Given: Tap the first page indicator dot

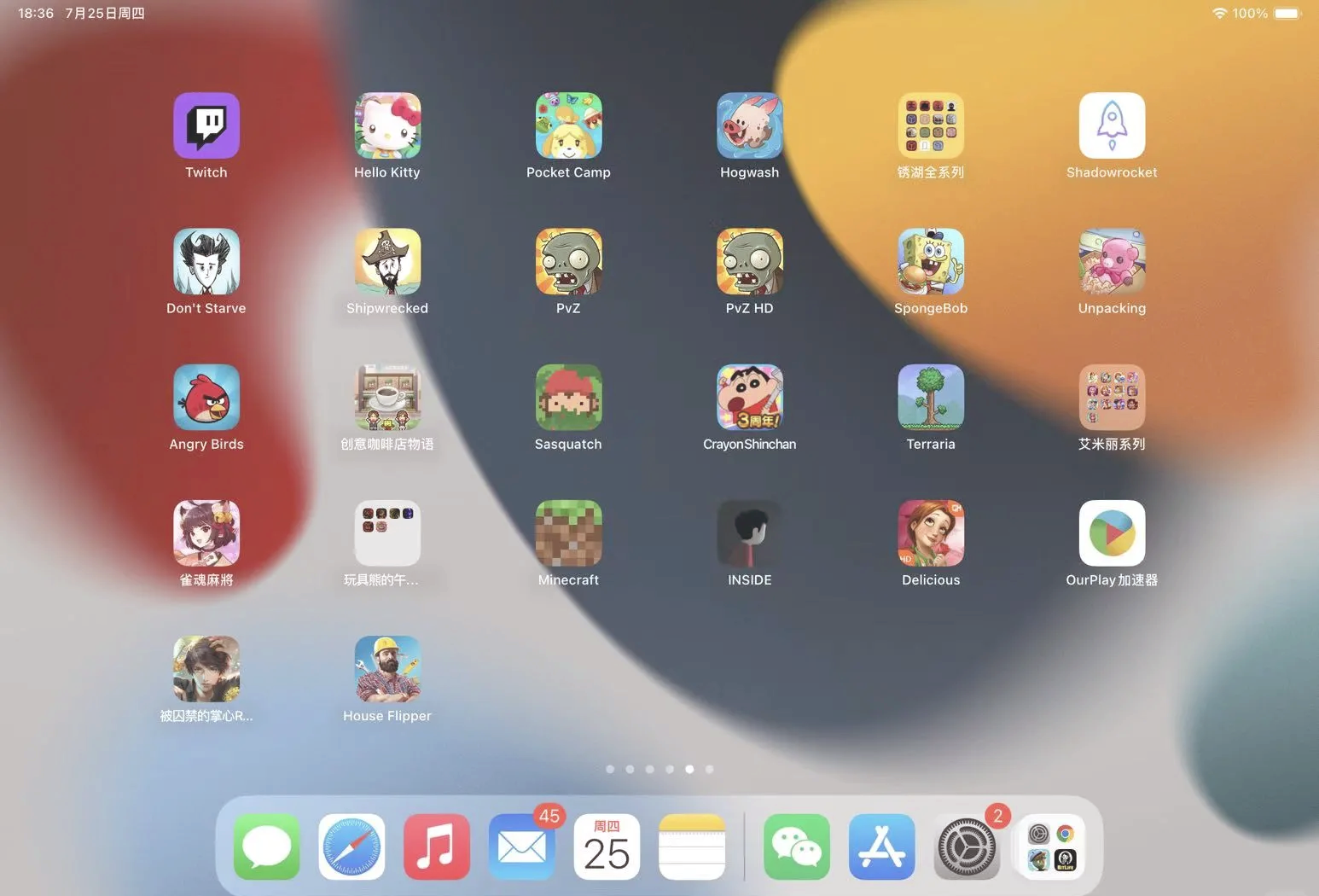Looking at the screenshot, I should pyautogui.click(x=610, y=769).
